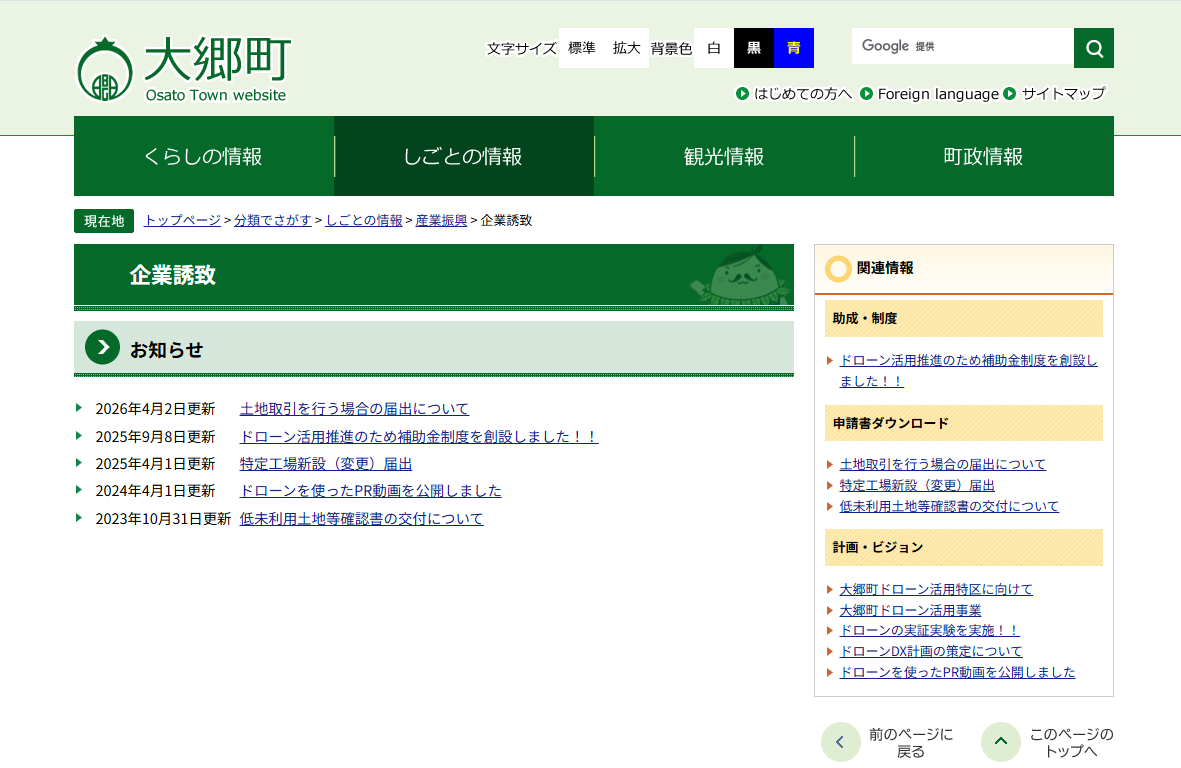The height and width of the screenshot is (768, 1181).
Task: Click the 関連情報 sidebar heading
Action: pos(963,269)
